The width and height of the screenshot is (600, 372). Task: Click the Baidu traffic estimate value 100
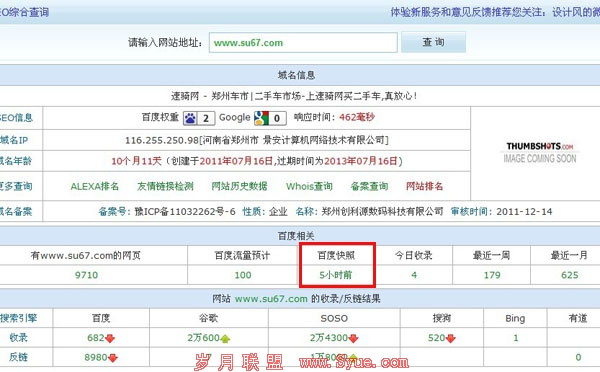[243, 275]
